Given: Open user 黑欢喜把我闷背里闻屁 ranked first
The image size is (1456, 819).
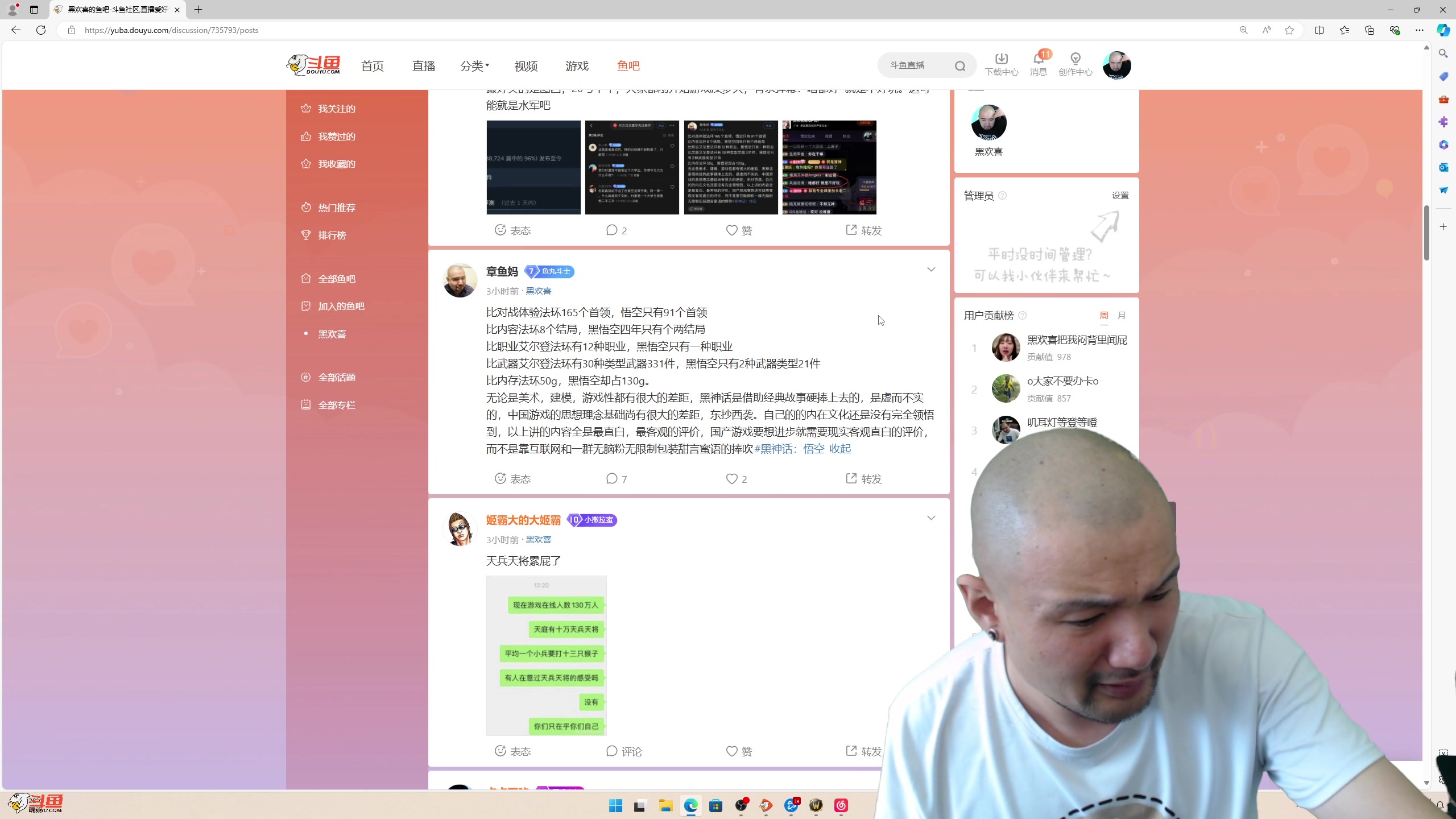Looking at the screenshot, I should point(1077,340).
